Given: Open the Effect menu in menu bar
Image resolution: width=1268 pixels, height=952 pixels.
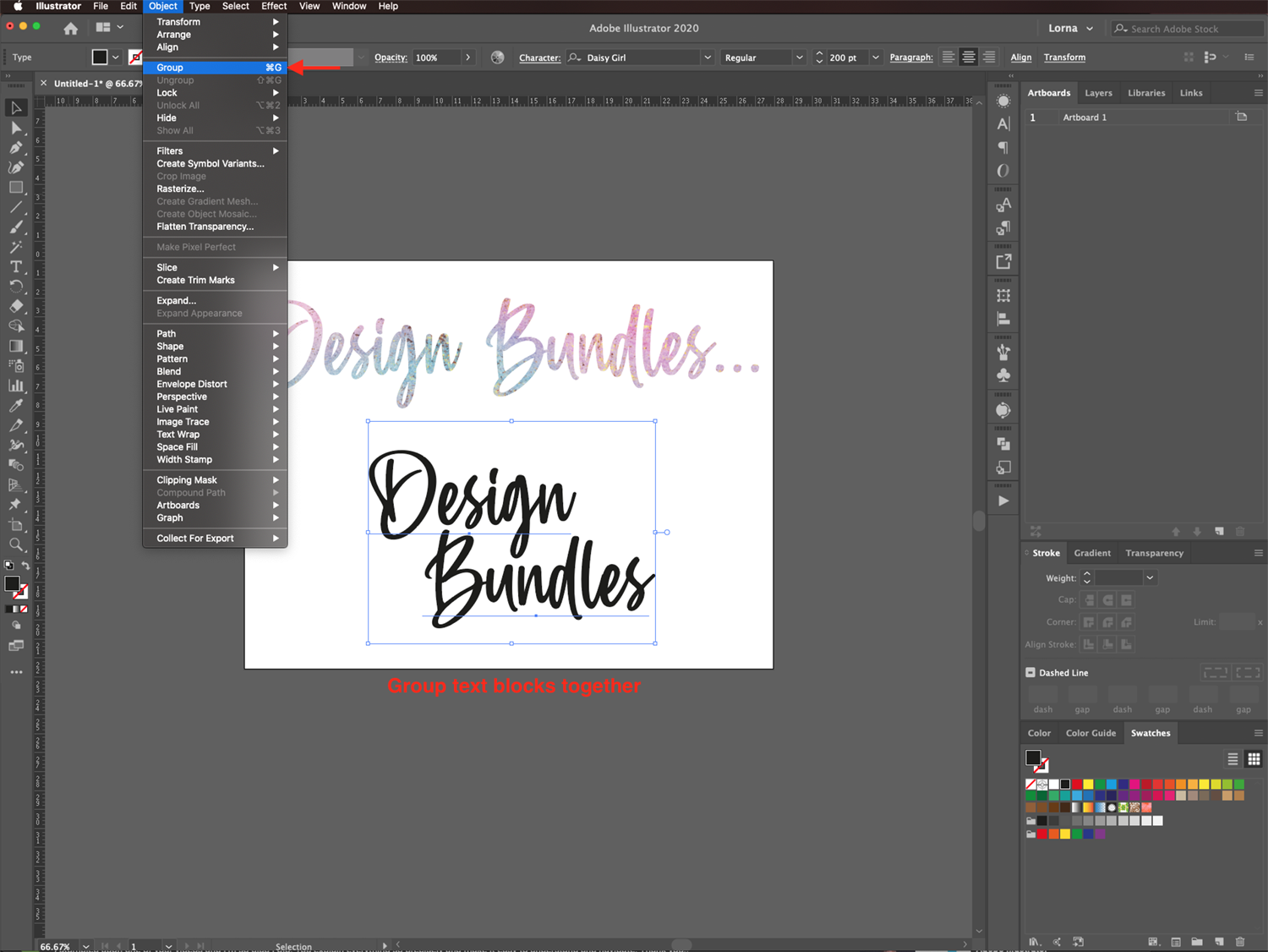Looking at the screenshot, I should 274,6.
